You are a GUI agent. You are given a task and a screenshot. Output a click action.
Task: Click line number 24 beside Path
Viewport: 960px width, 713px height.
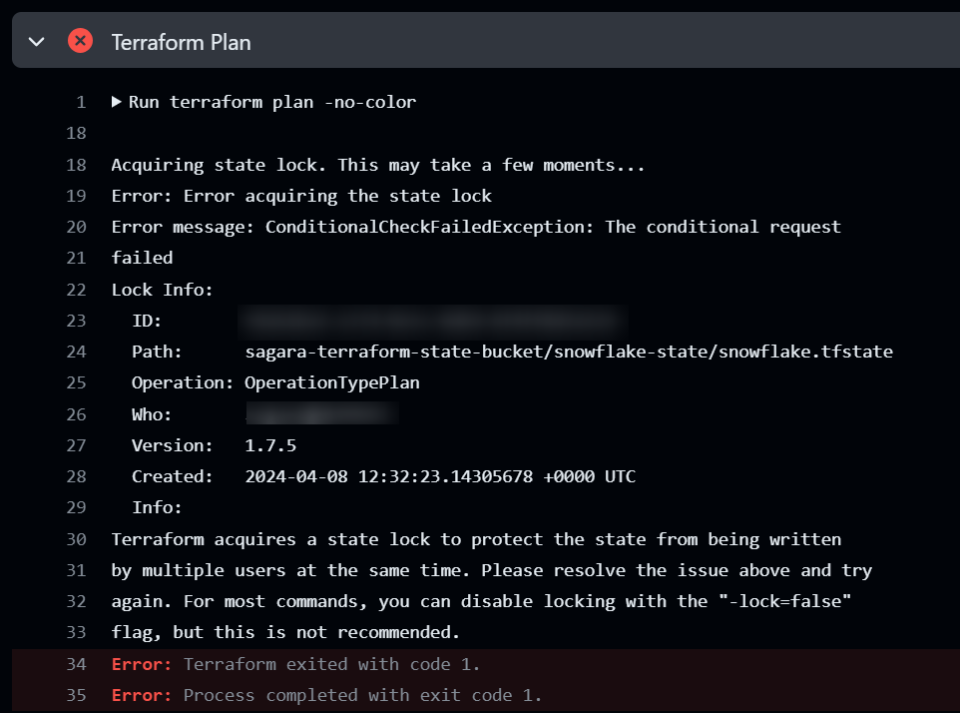(x=76, y=352)
